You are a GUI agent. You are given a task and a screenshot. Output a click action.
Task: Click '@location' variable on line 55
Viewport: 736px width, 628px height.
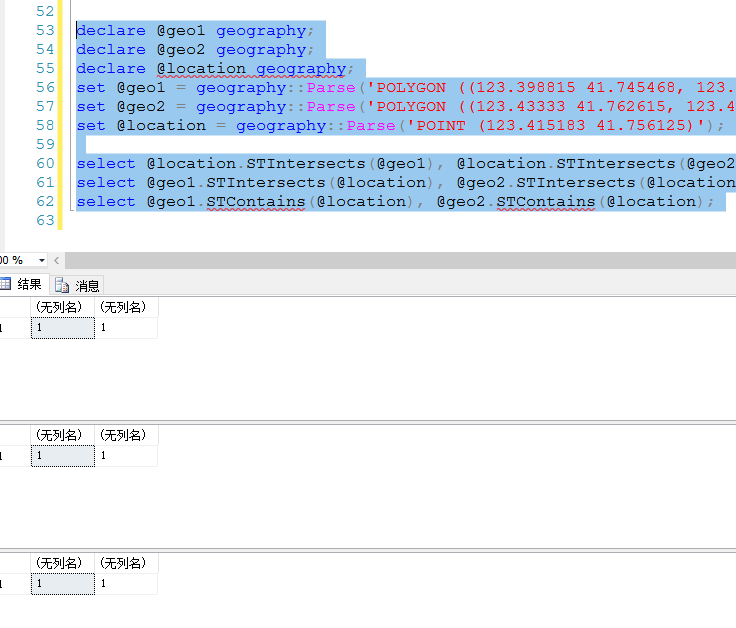[x=201, y=69]
